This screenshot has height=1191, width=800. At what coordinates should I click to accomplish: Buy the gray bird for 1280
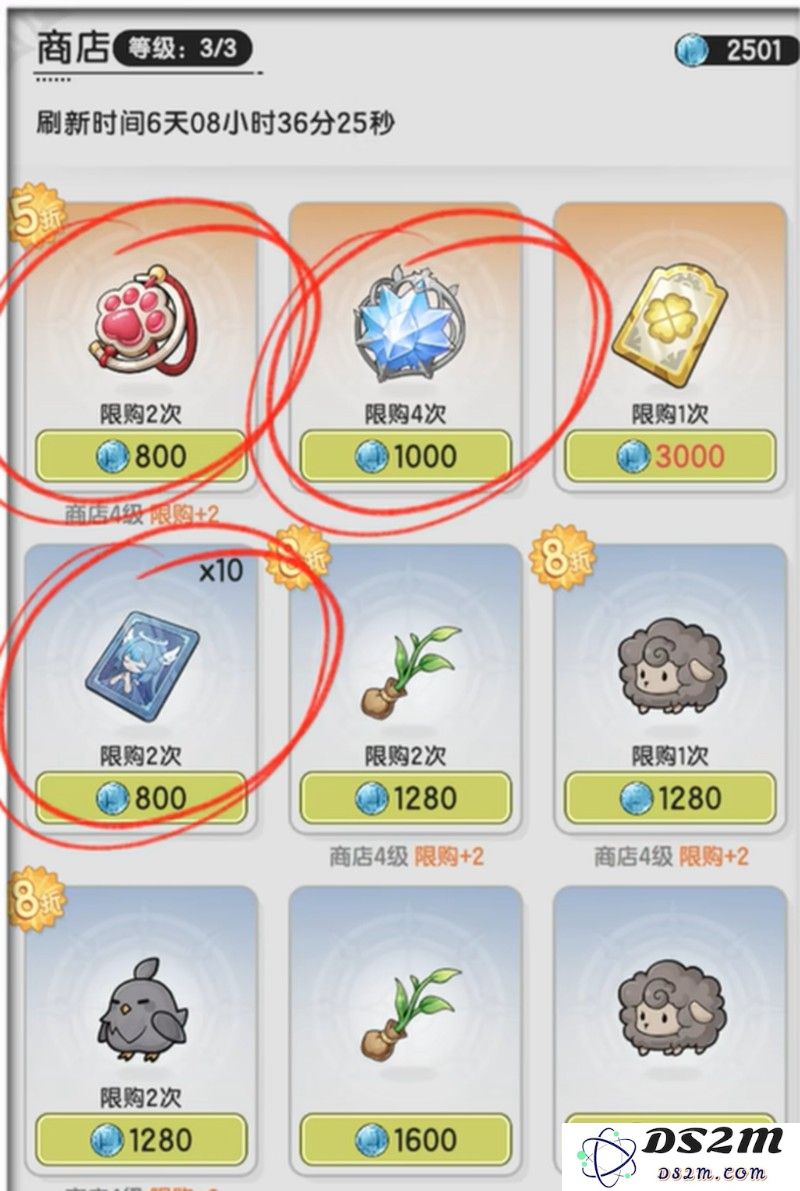(x=141, y=1139)
